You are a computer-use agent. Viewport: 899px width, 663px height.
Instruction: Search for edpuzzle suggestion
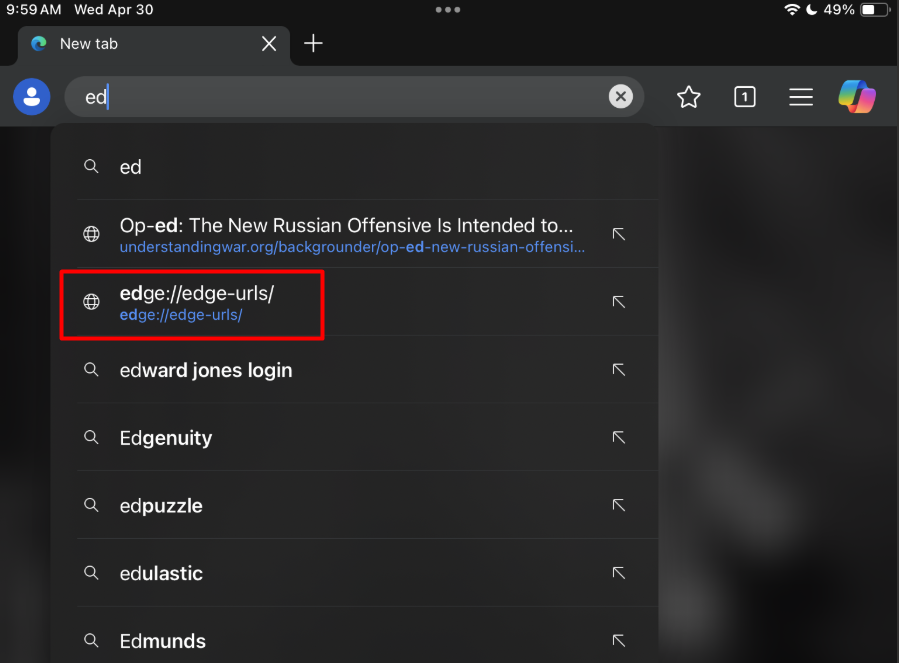367,505
